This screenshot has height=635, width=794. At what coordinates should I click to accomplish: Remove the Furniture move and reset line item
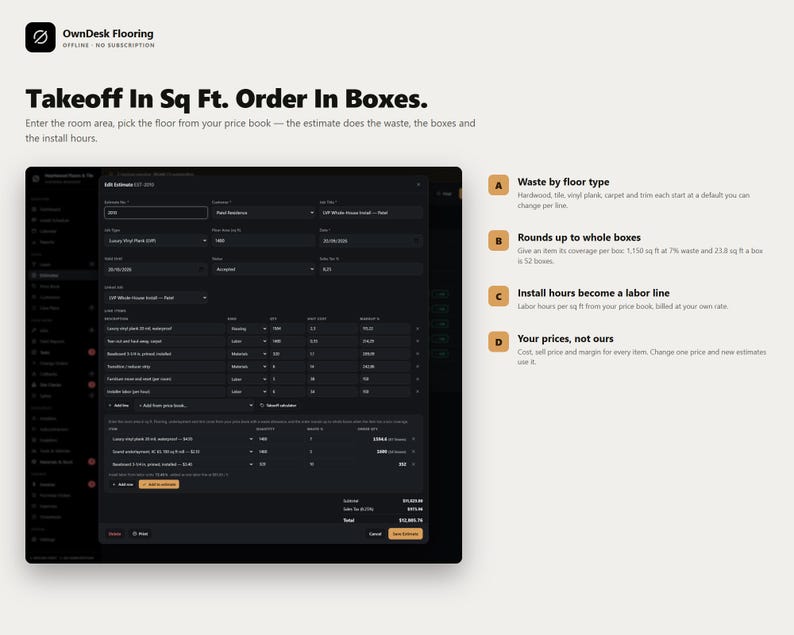417,379
